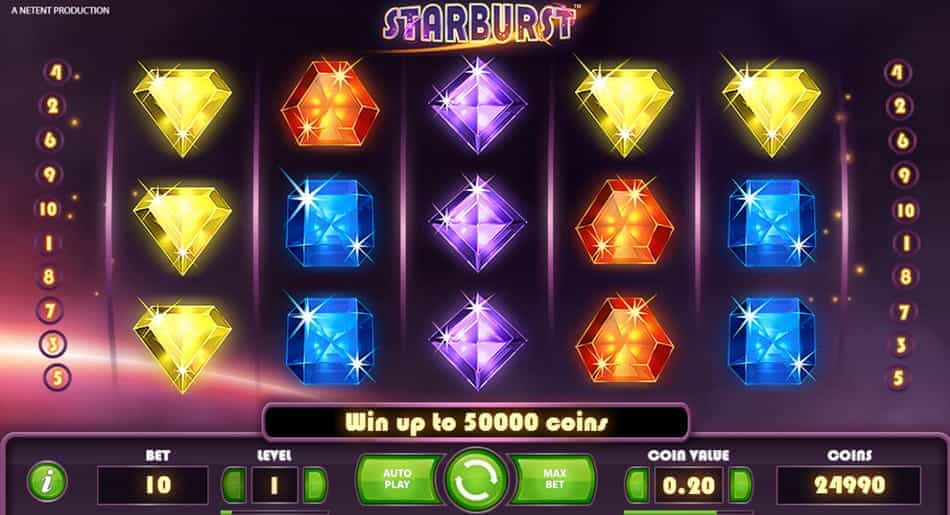Image resolution: width=950 pixels, height=515 pixels.
Task: Highlight payline 5 on the right side
Action: [x=899, y=378]
